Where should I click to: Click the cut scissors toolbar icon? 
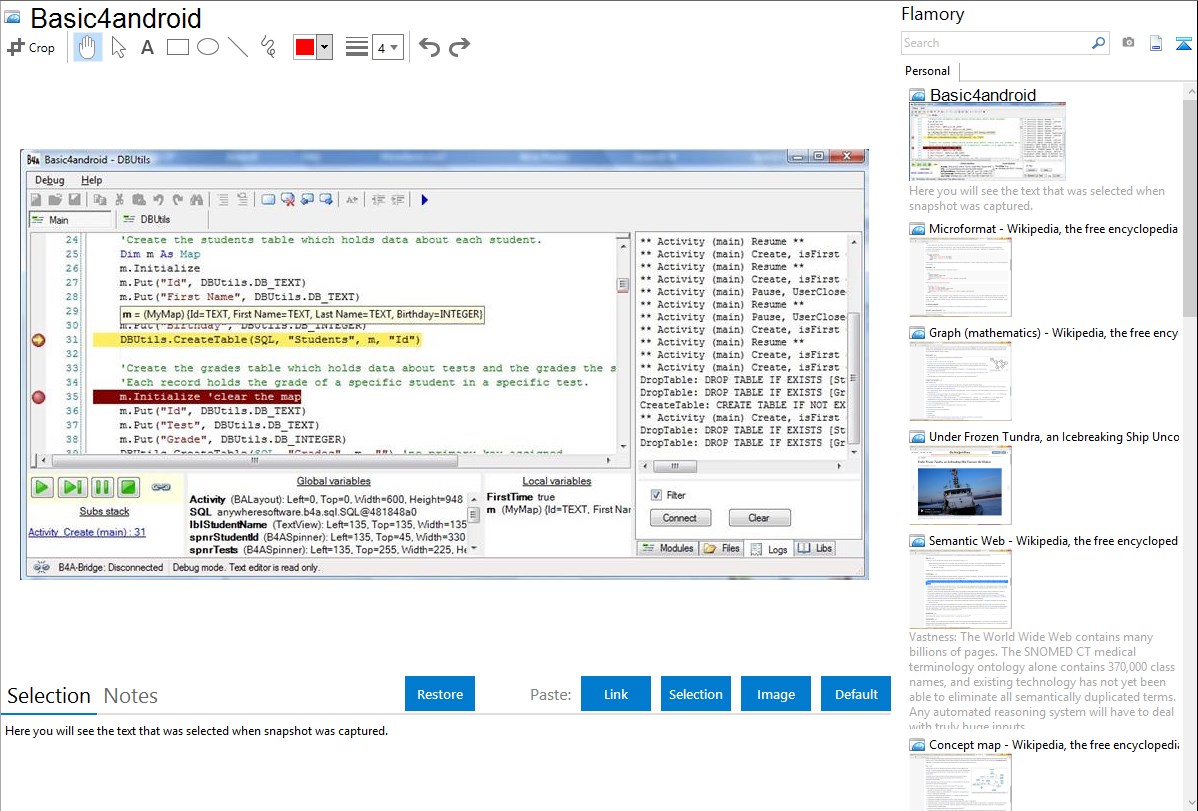tap(119, 200)
